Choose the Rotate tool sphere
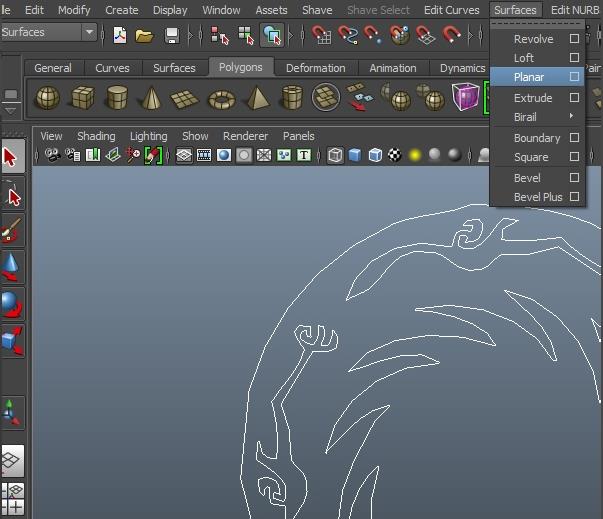This screenshot has height=519, width=603. coord(13,304)
